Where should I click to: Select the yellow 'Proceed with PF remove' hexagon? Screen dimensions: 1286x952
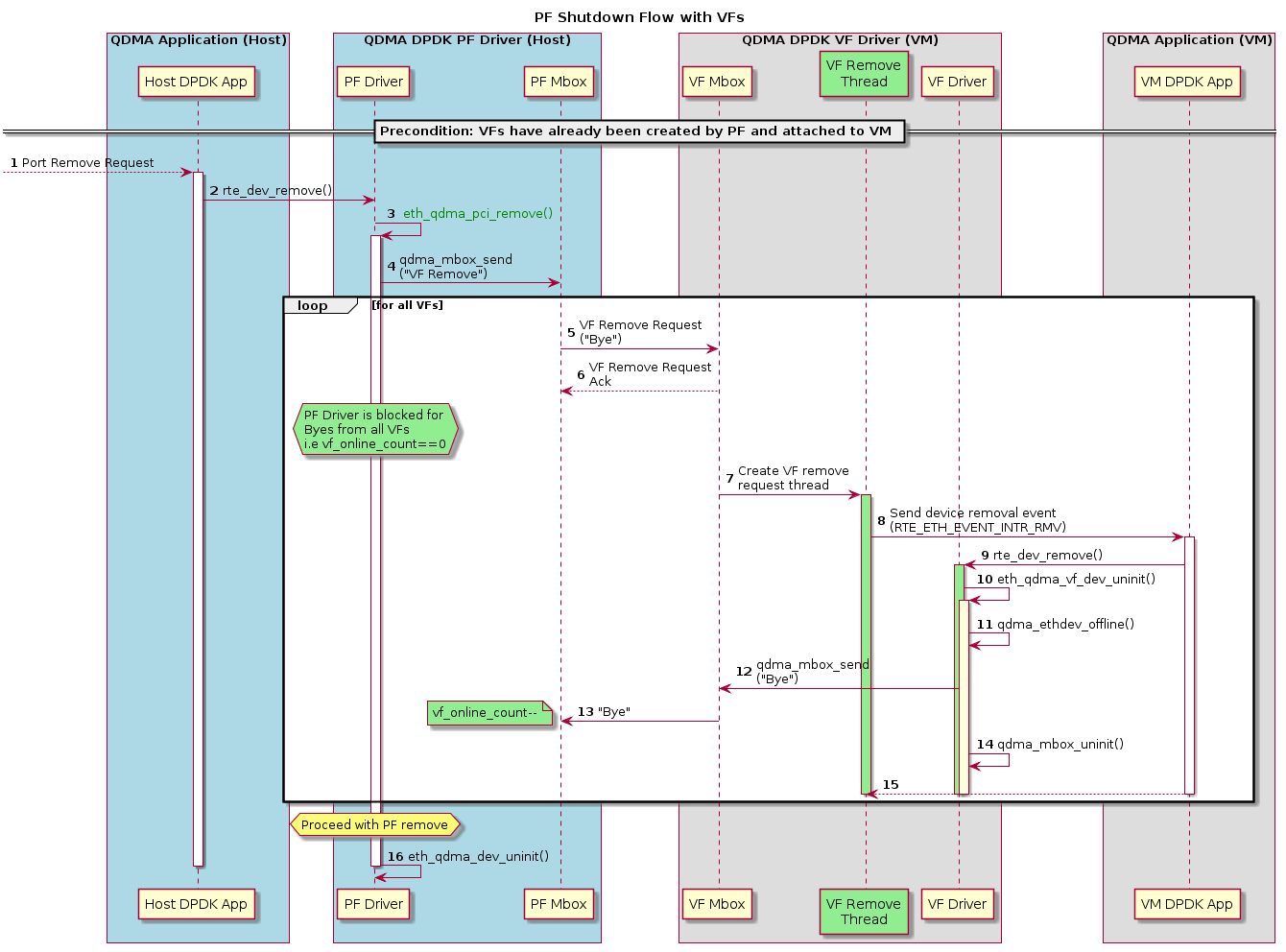(x=374, y=825)
